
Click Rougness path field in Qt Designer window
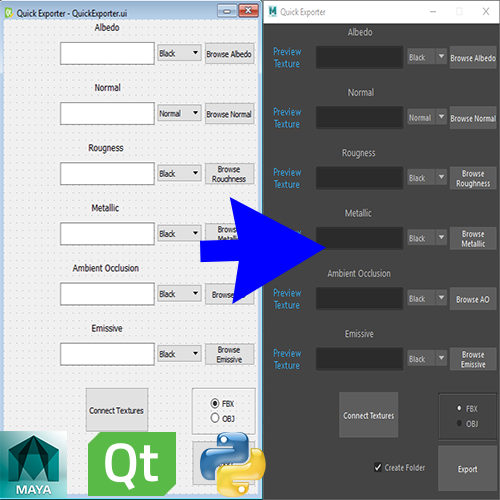click(107, 174)
